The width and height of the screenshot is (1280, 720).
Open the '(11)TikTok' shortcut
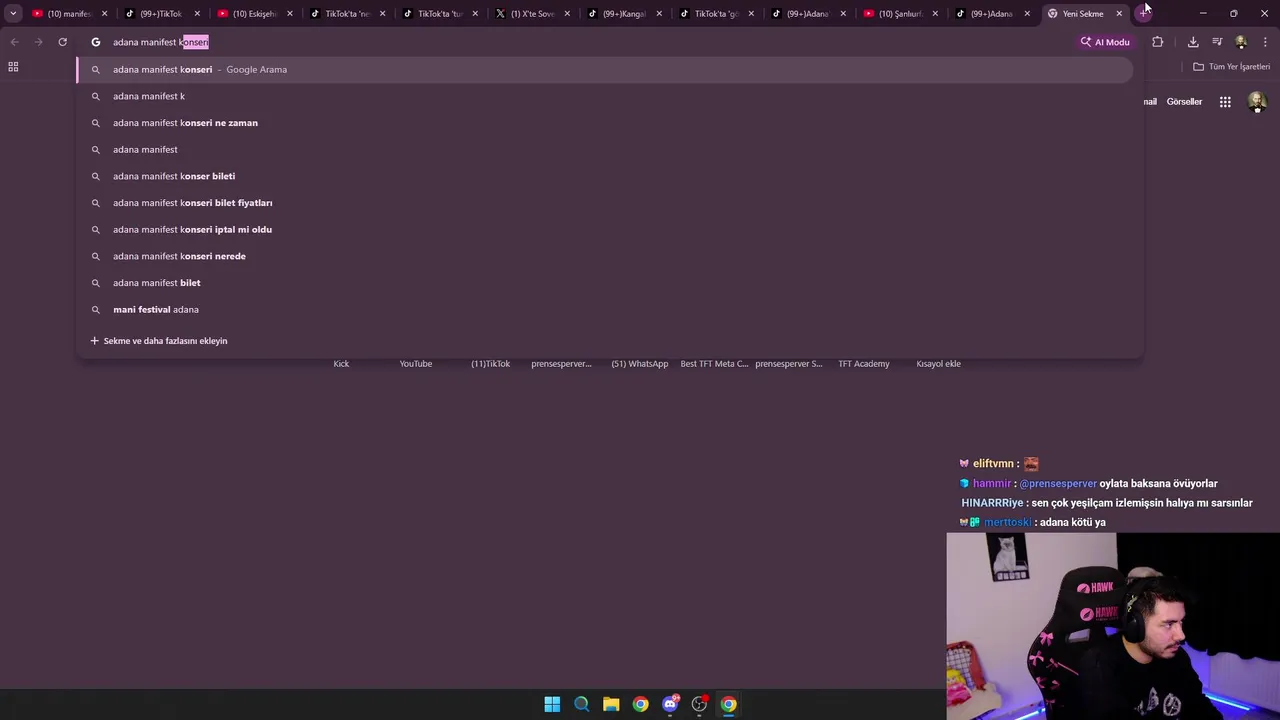[x=490, y=364]
